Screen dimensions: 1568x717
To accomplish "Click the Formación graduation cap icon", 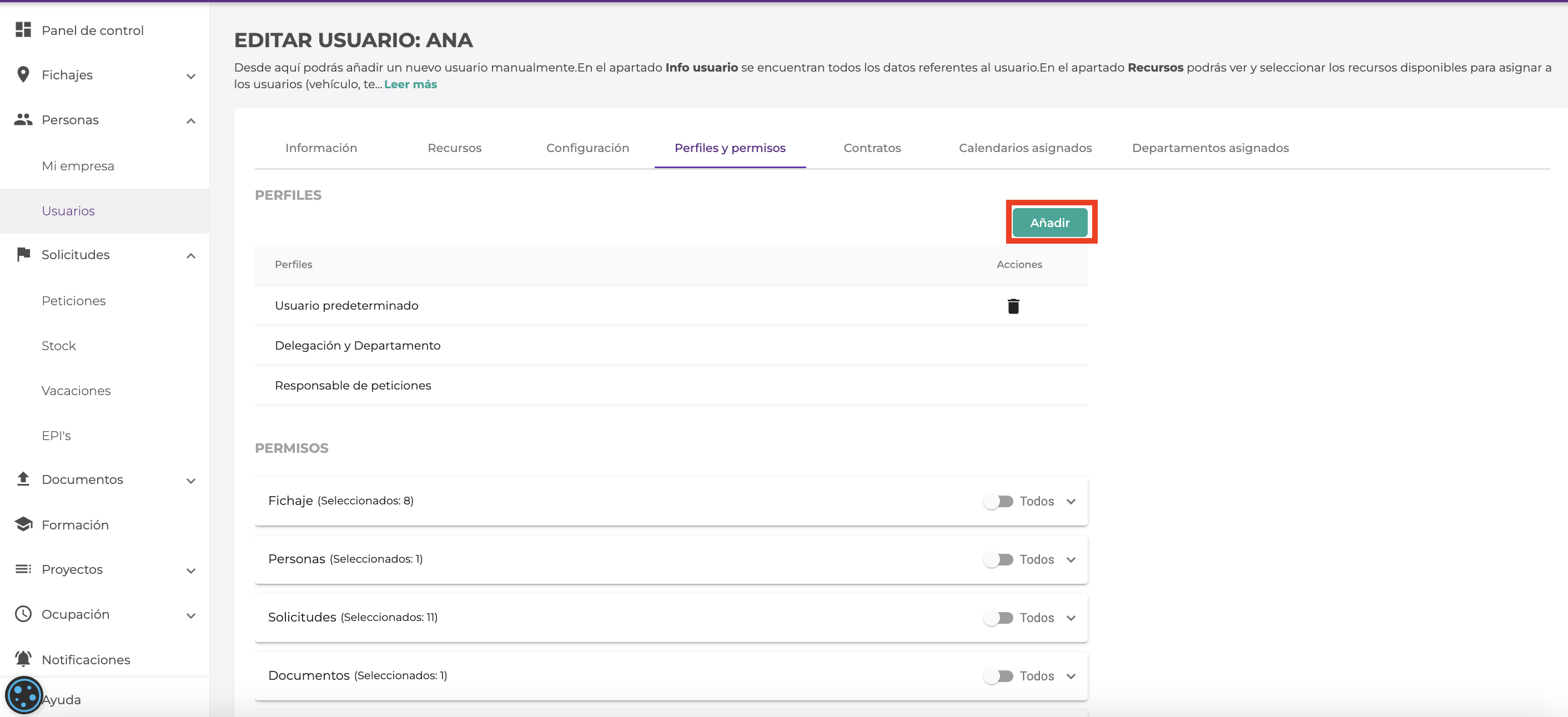I will 23,524.
